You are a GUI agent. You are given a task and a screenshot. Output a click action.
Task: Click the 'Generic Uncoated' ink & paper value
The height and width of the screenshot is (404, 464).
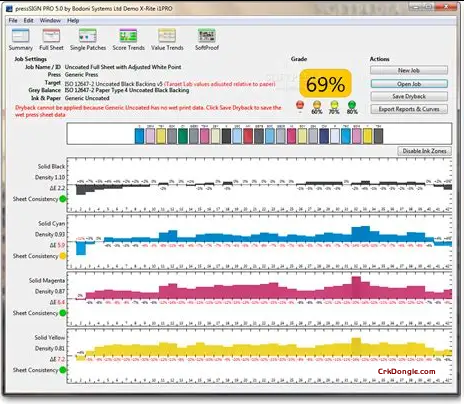tap(87, 98)
